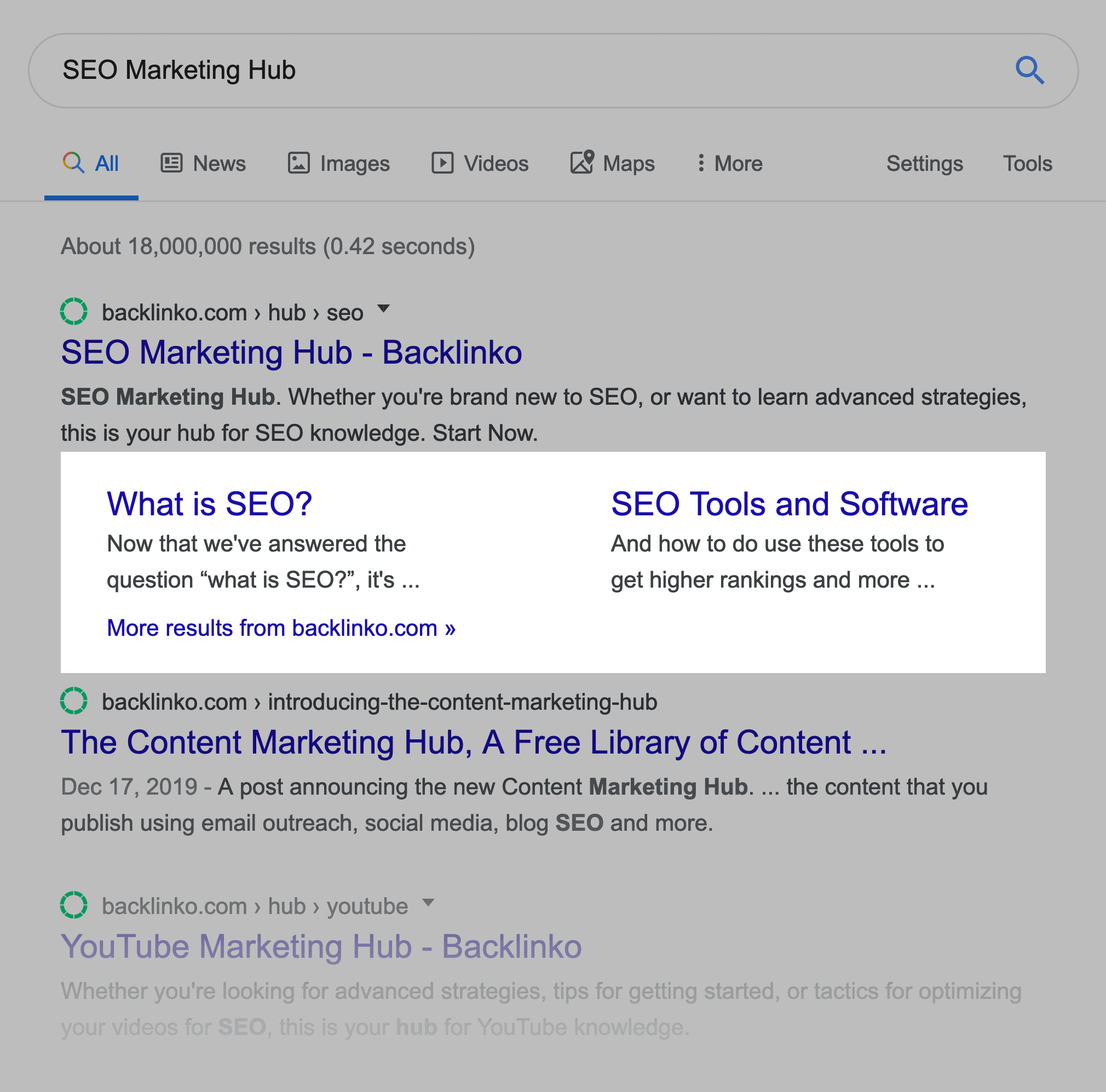
Task: Expand dropdown arrow after backlinko.com › hub › seo
Action: coord(384,309)
